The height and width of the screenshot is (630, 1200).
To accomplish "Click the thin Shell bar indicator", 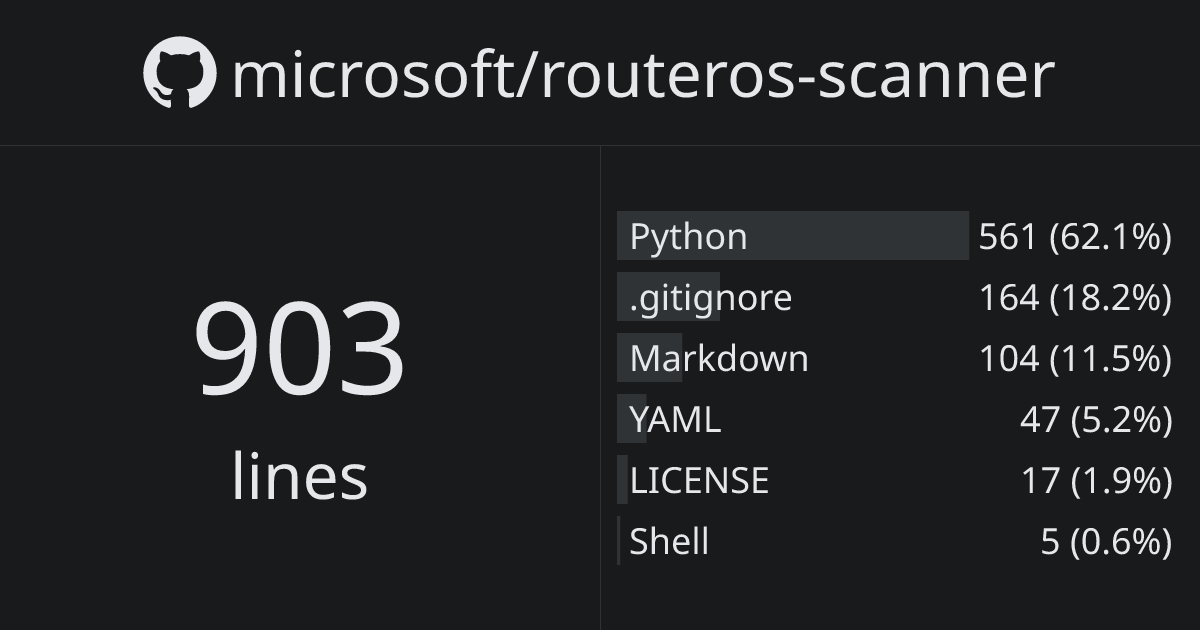I will click(619, 541).
